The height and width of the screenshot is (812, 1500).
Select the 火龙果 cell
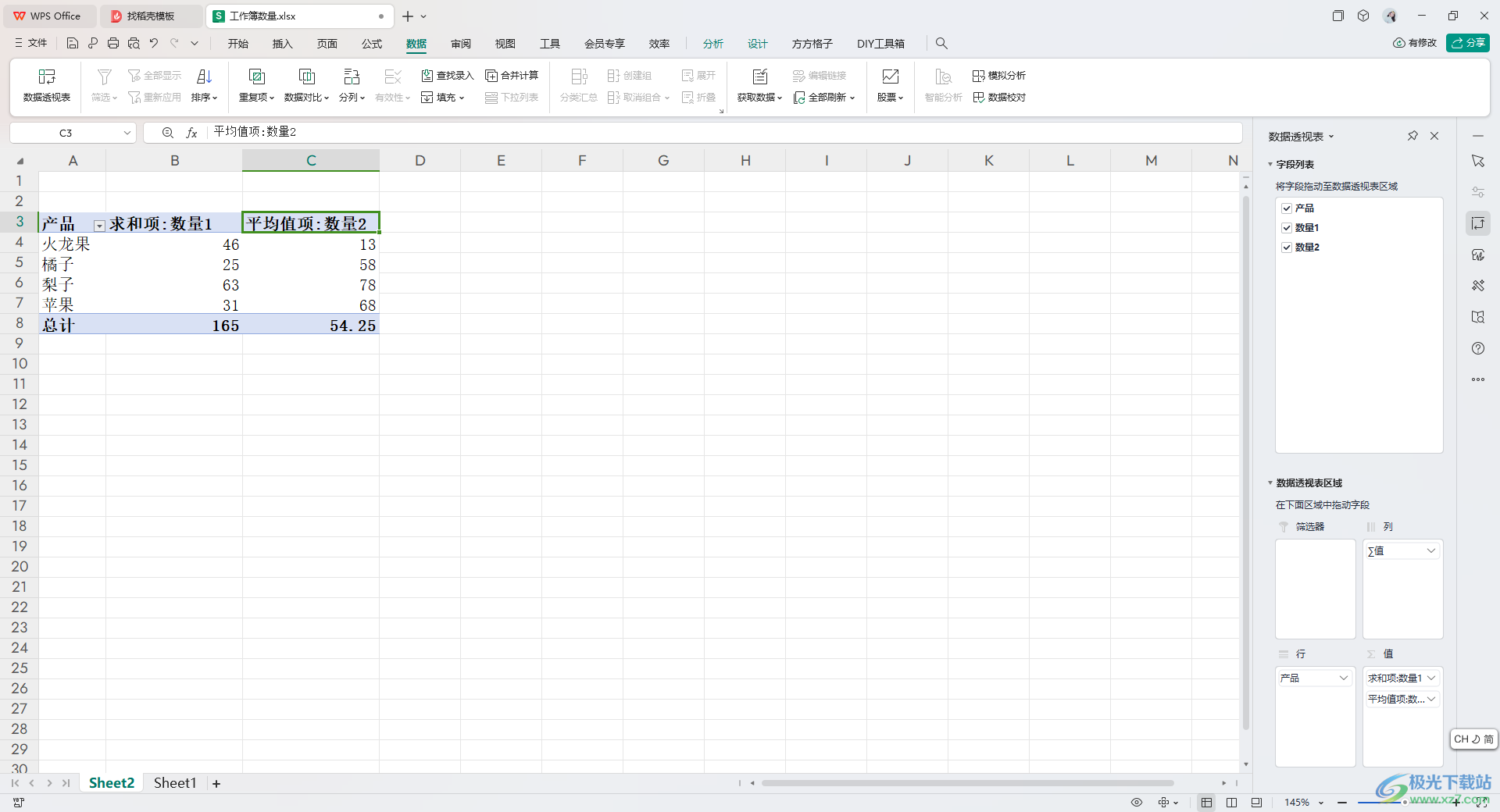tap(73, 244)
